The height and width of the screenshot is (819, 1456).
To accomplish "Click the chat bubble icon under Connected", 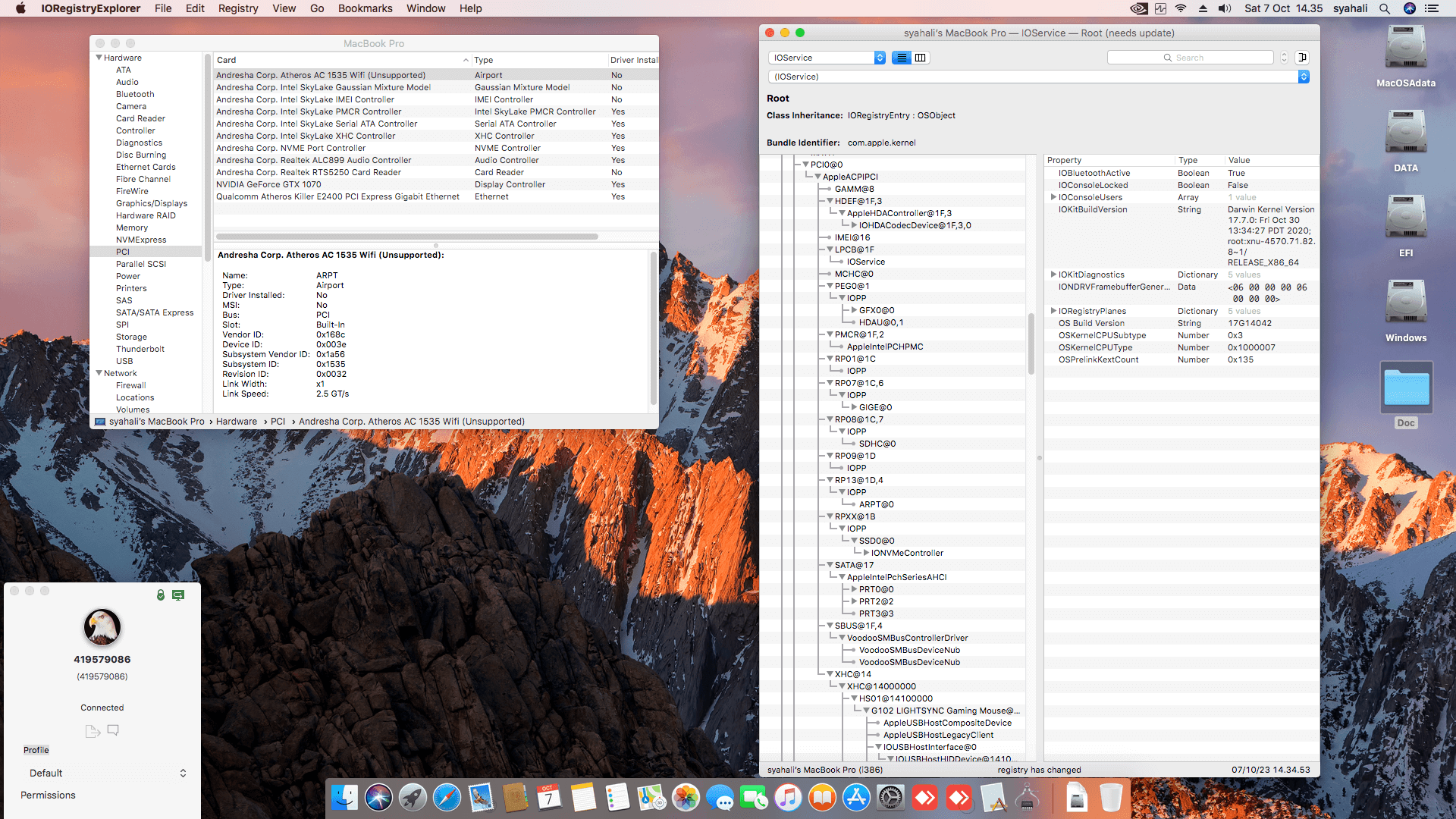I will point(113,730).
